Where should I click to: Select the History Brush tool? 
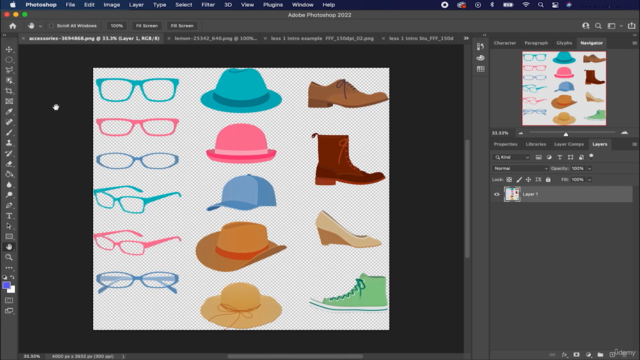click(x=9, y=153)
